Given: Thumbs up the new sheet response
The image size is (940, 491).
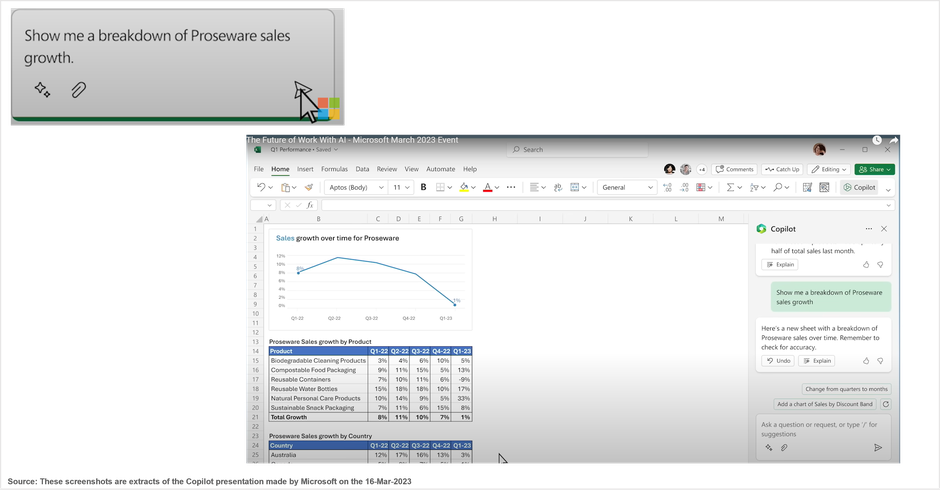Looking at the screenshot, I should coord(866,361).
